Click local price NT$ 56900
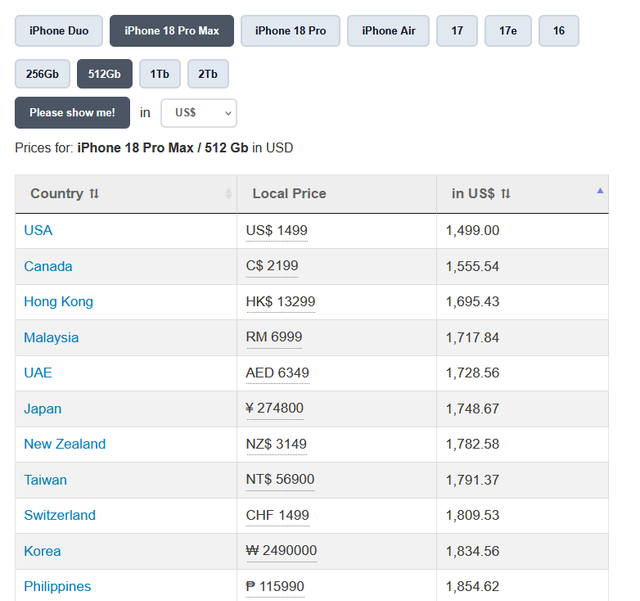Screen dimensions: 640x601 [x=280, y=479]
